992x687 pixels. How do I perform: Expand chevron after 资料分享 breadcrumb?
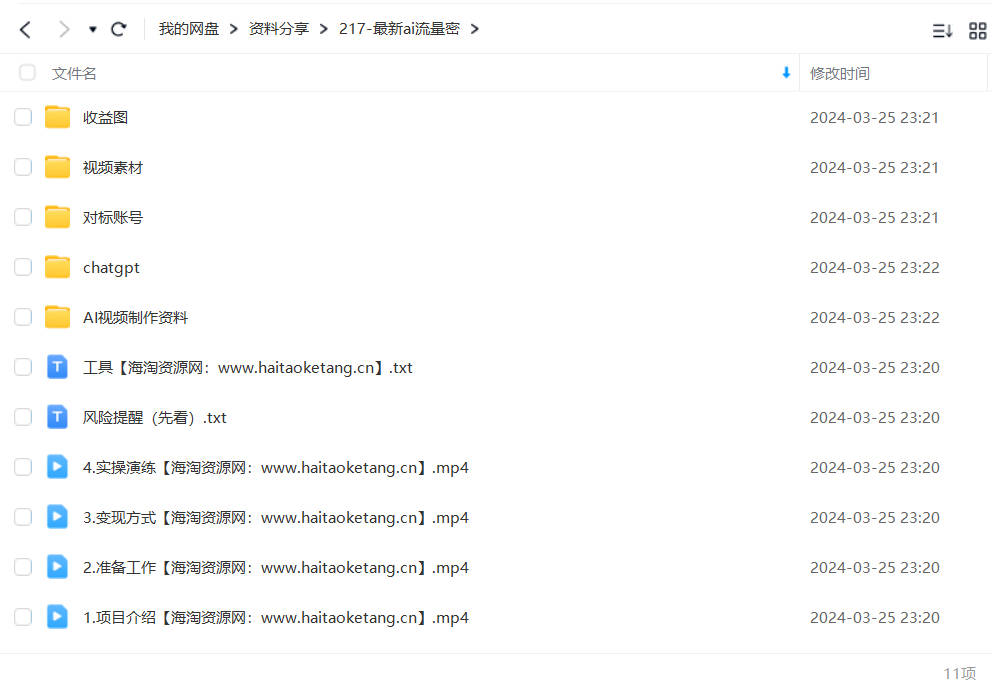pos(323,29)
